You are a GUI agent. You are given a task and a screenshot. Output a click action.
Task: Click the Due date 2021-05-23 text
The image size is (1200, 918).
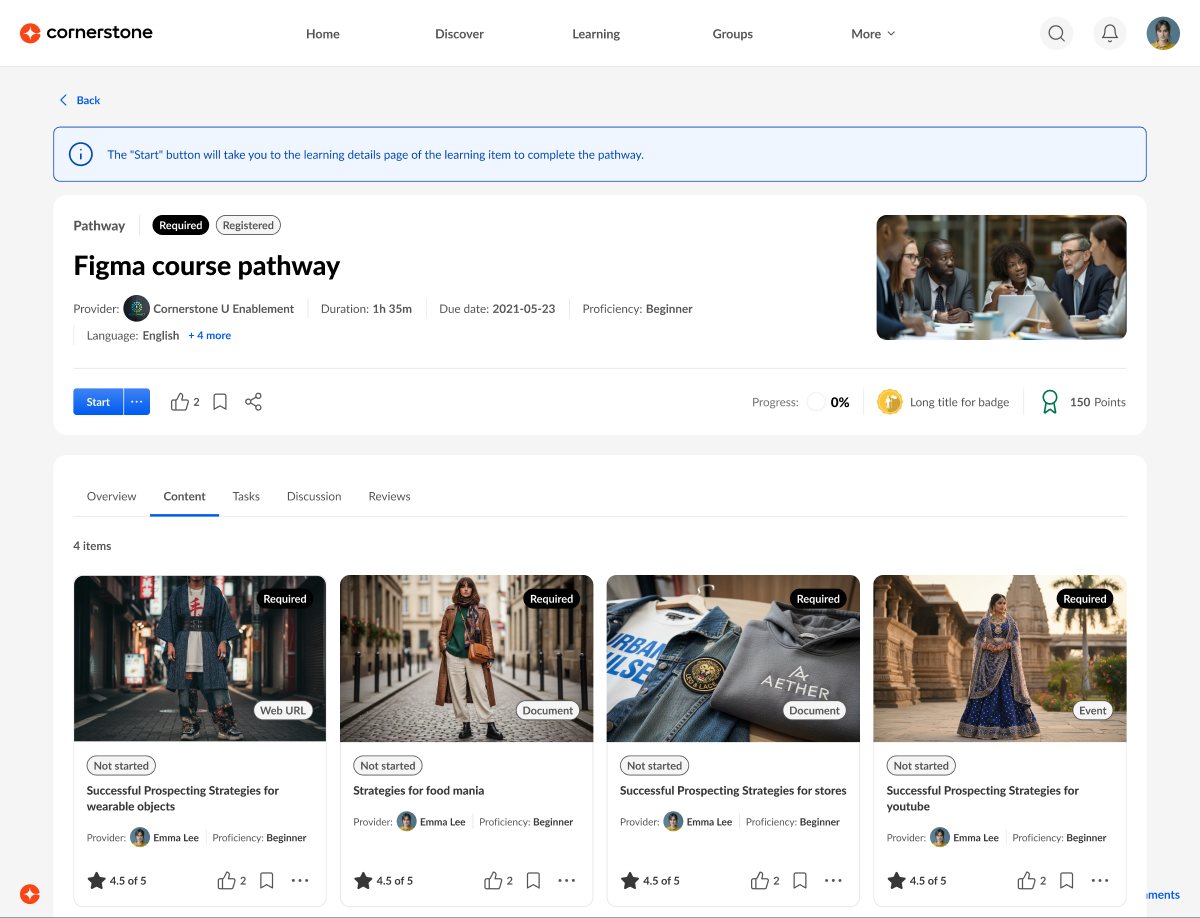pos(497,309)
